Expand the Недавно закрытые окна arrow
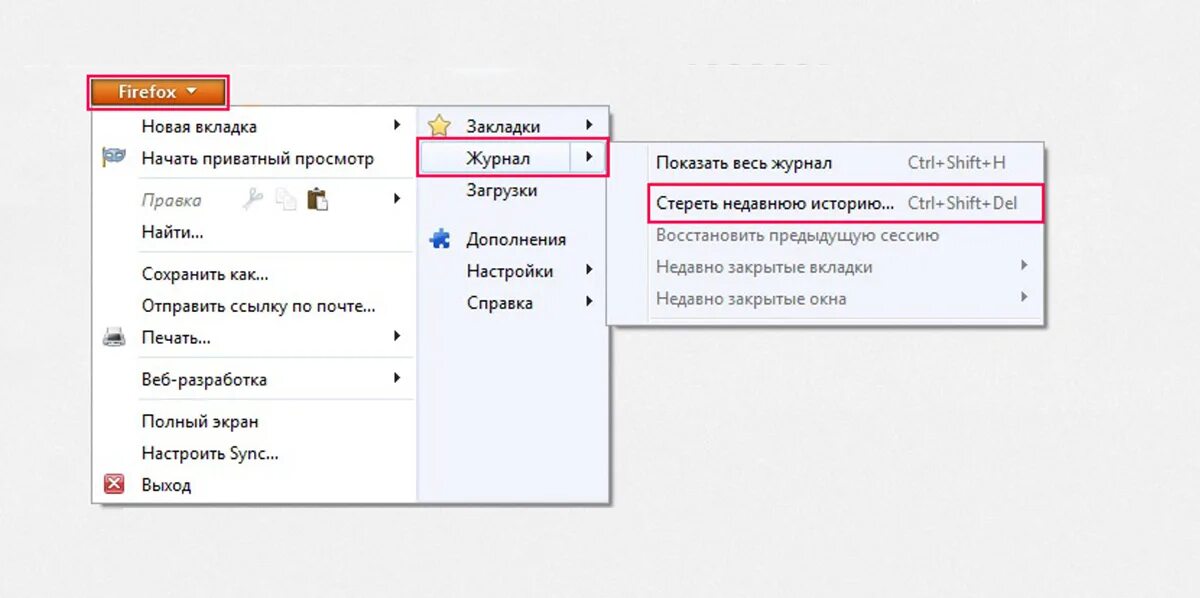 pyautogui.click(x=1024, y=297)
